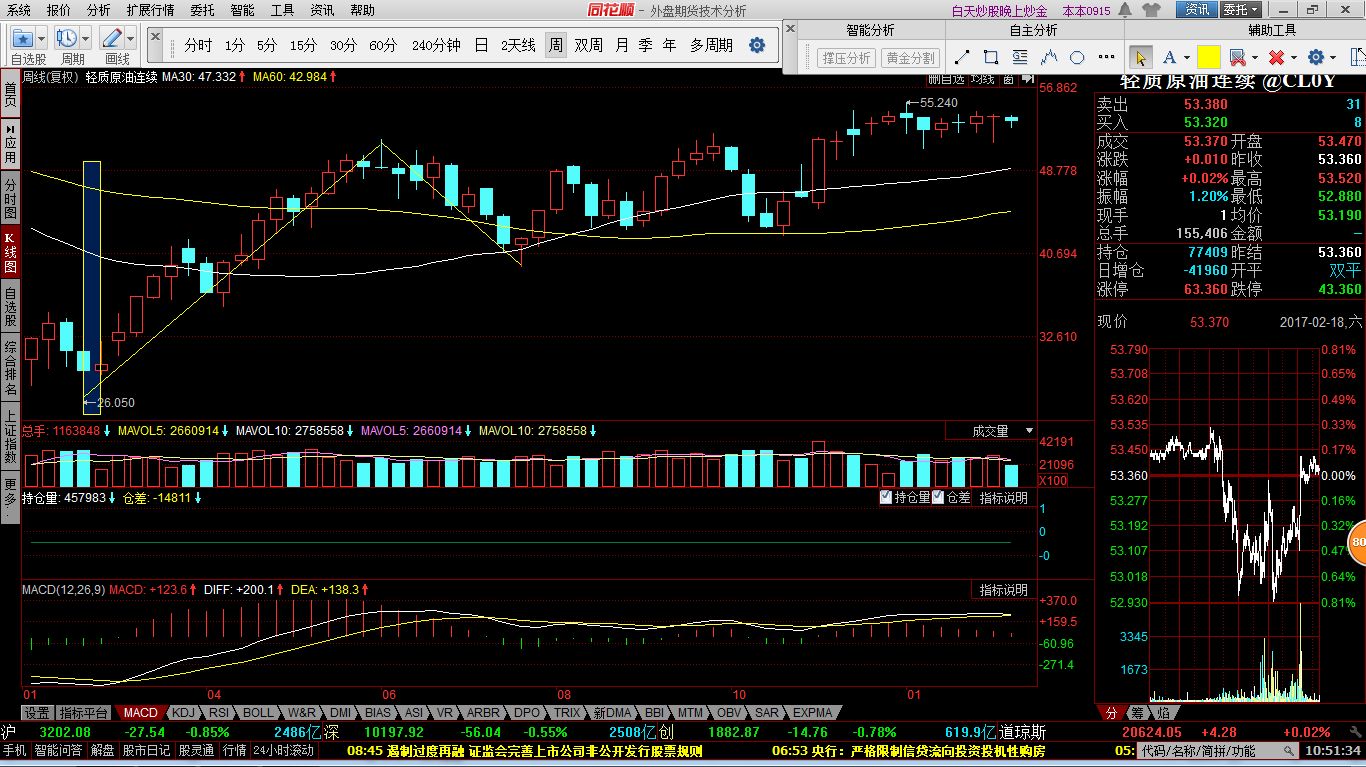Click the 删自选 button above the chart
The height and width of the screenshot is (767, 1366).
pos(946,78)
